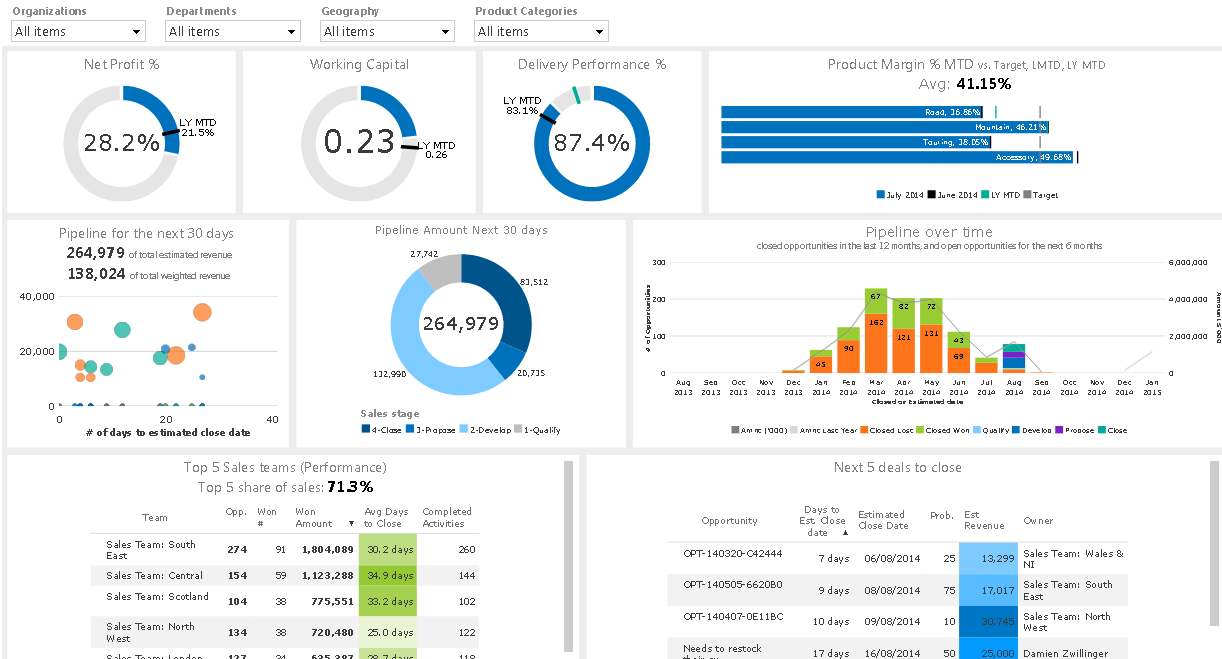The width and height of the screenshot is (1222, 659).
Task: Select the 2-Develop sales stage legend swatch
Action: [x=464, y=430]
